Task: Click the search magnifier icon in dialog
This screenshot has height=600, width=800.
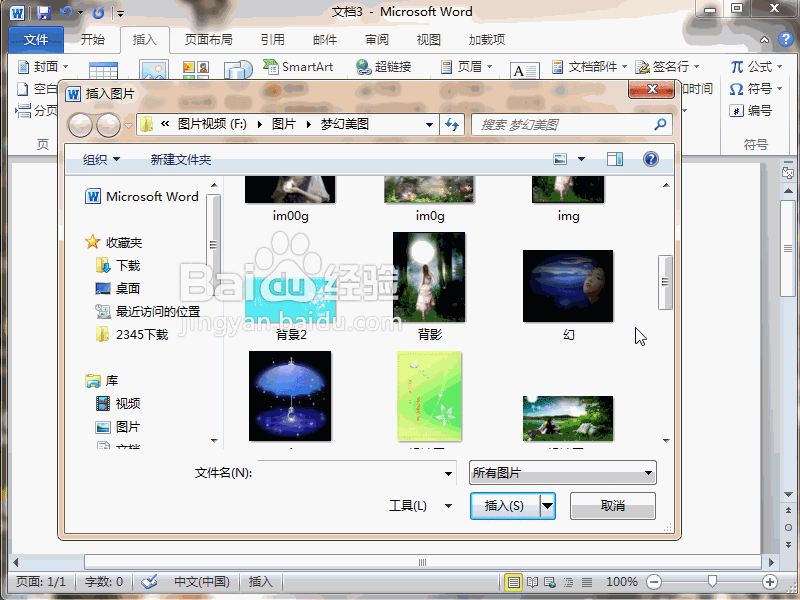Action: coord(660,124)
